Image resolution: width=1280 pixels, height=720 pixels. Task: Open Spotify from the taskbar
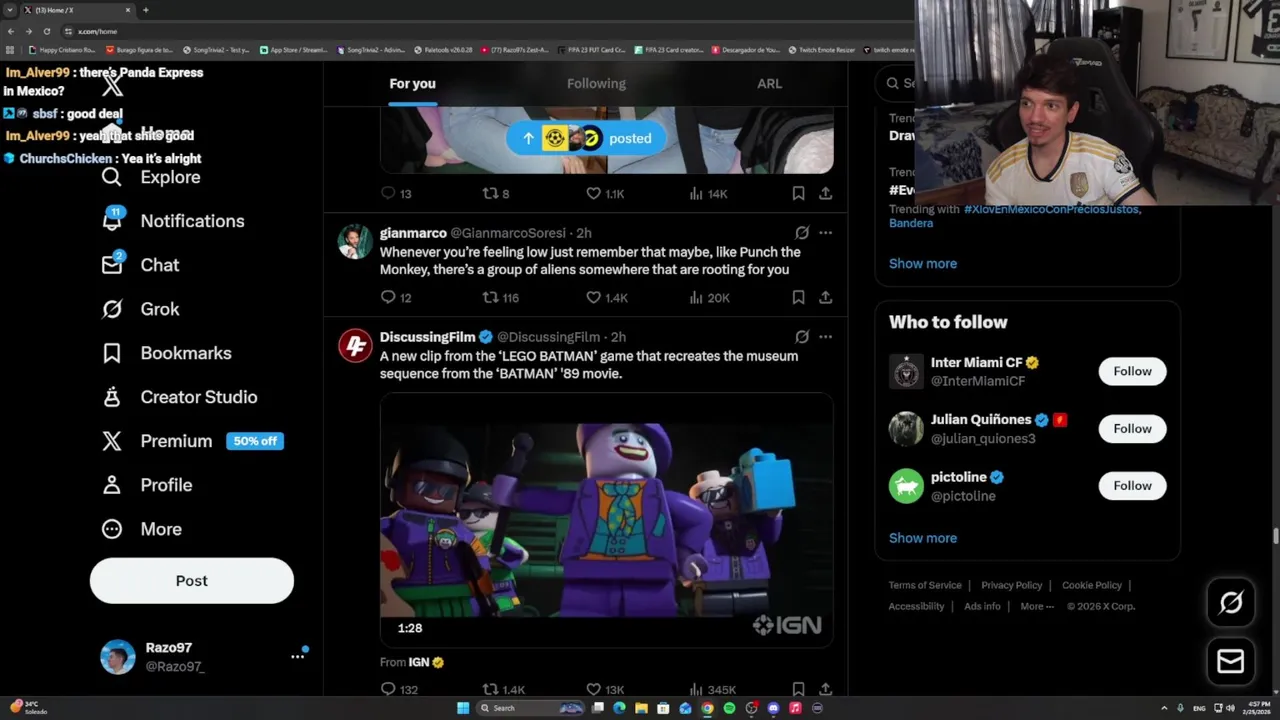tap(729, 708)
